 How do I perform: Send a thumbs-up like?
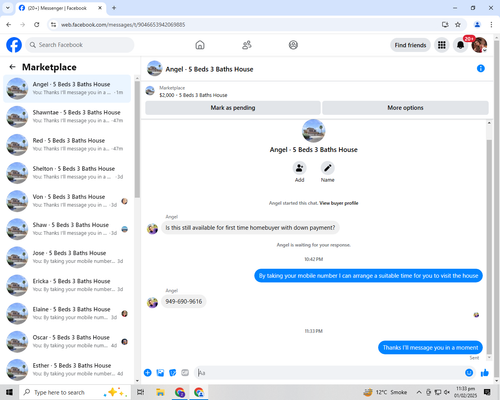pos(485,373)
